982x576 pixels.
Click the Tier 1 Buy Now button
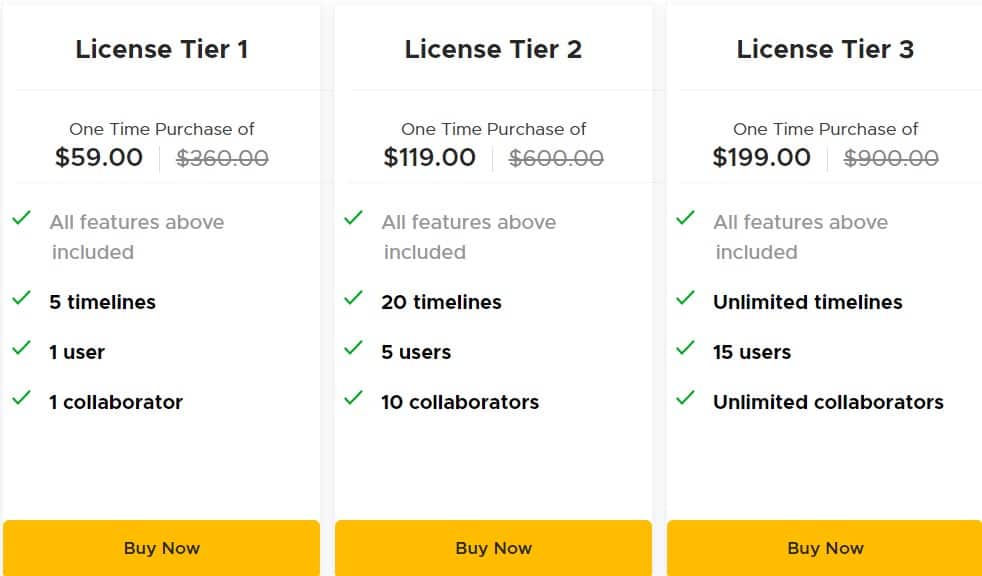(161, 548)
